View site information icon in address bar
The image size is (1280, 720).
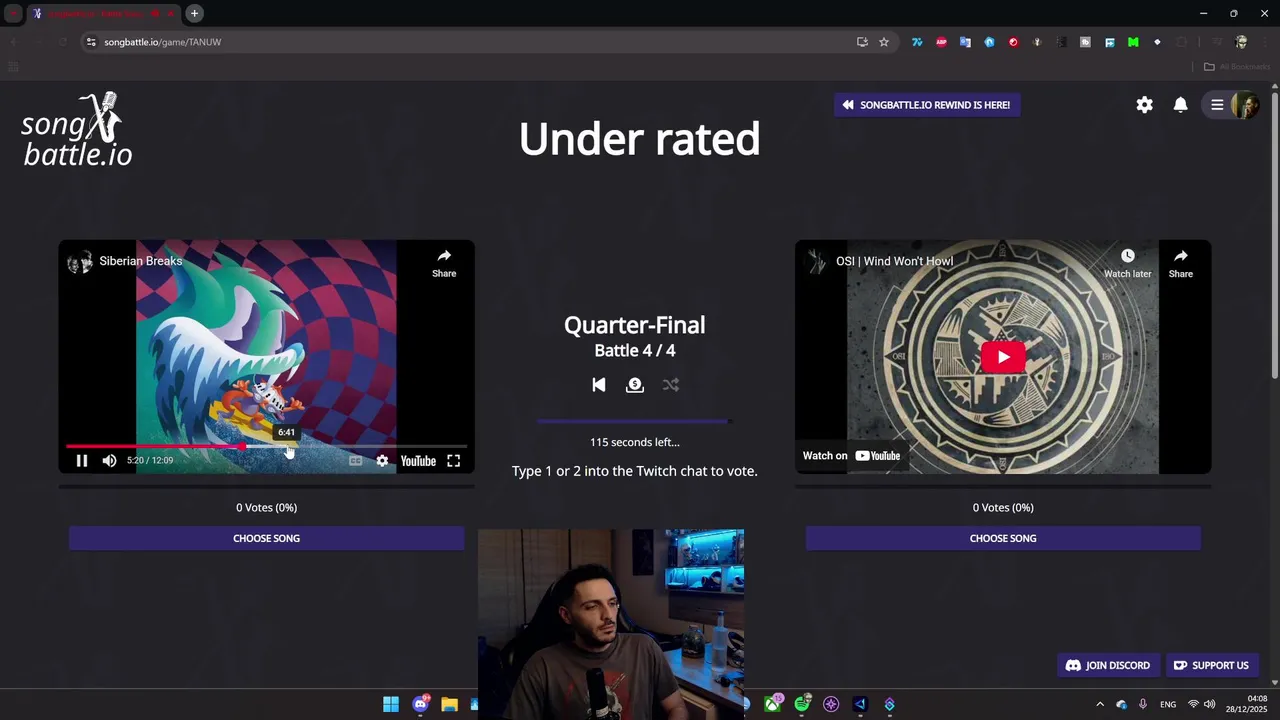[x=91, y=42]
